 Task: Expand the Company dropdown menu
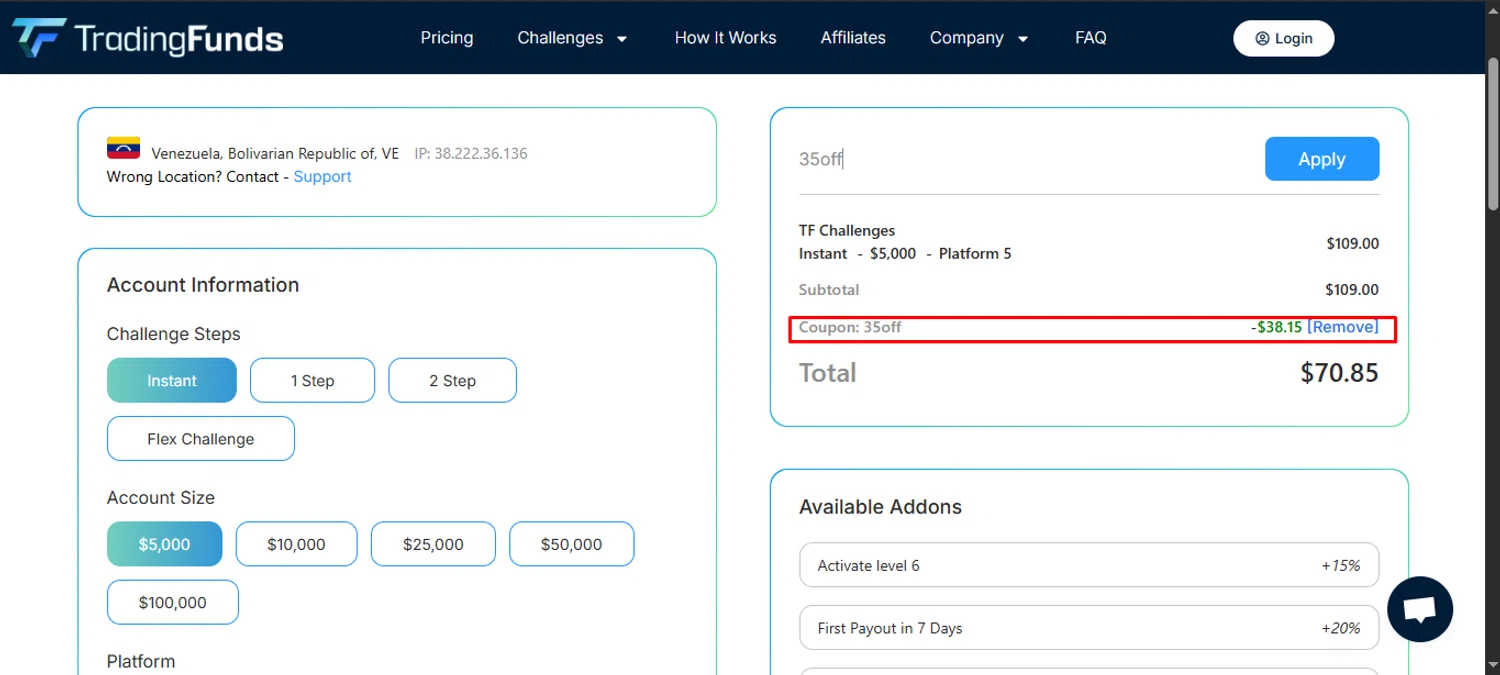tap(979, 38)
